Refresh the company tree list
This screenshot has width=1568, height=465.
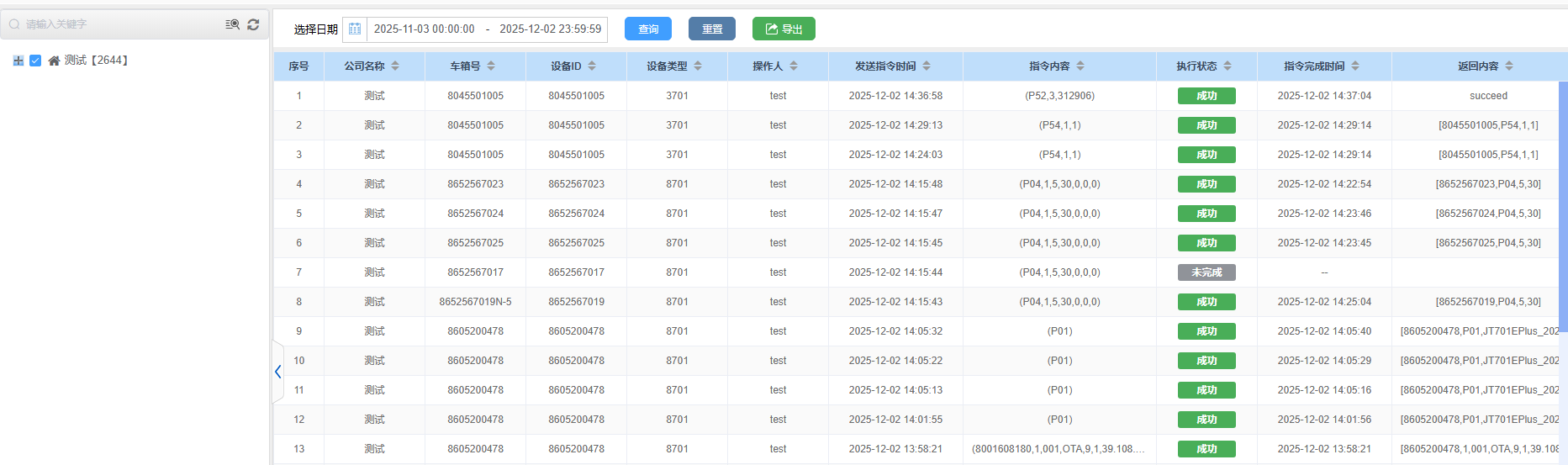pos(253,24)
